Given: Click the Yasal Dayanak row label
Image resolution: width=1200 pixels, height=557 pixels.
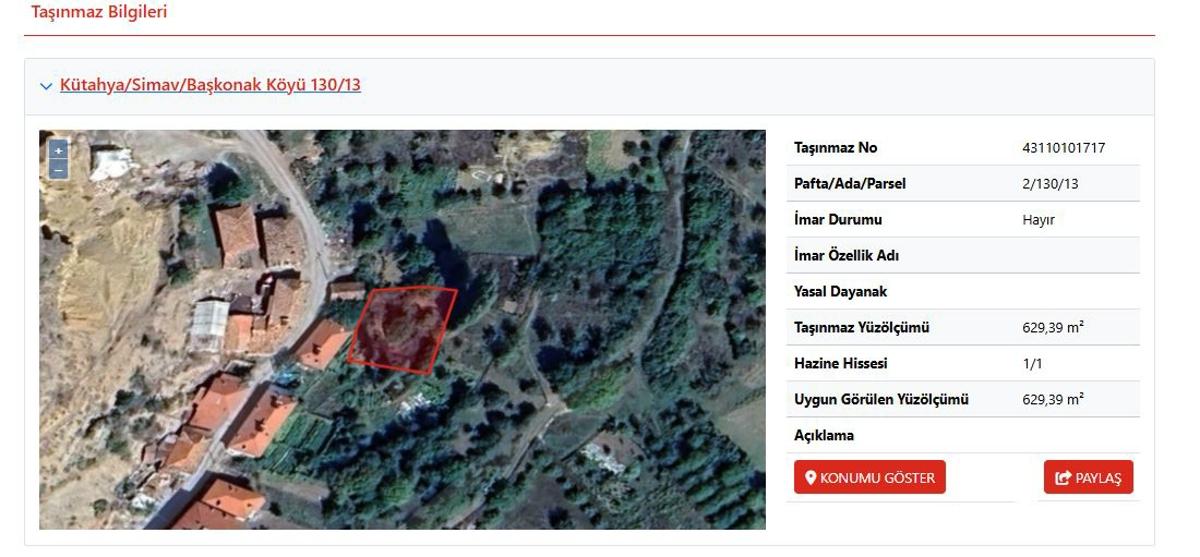Looking at the screenshot, I should pos(840,291).
